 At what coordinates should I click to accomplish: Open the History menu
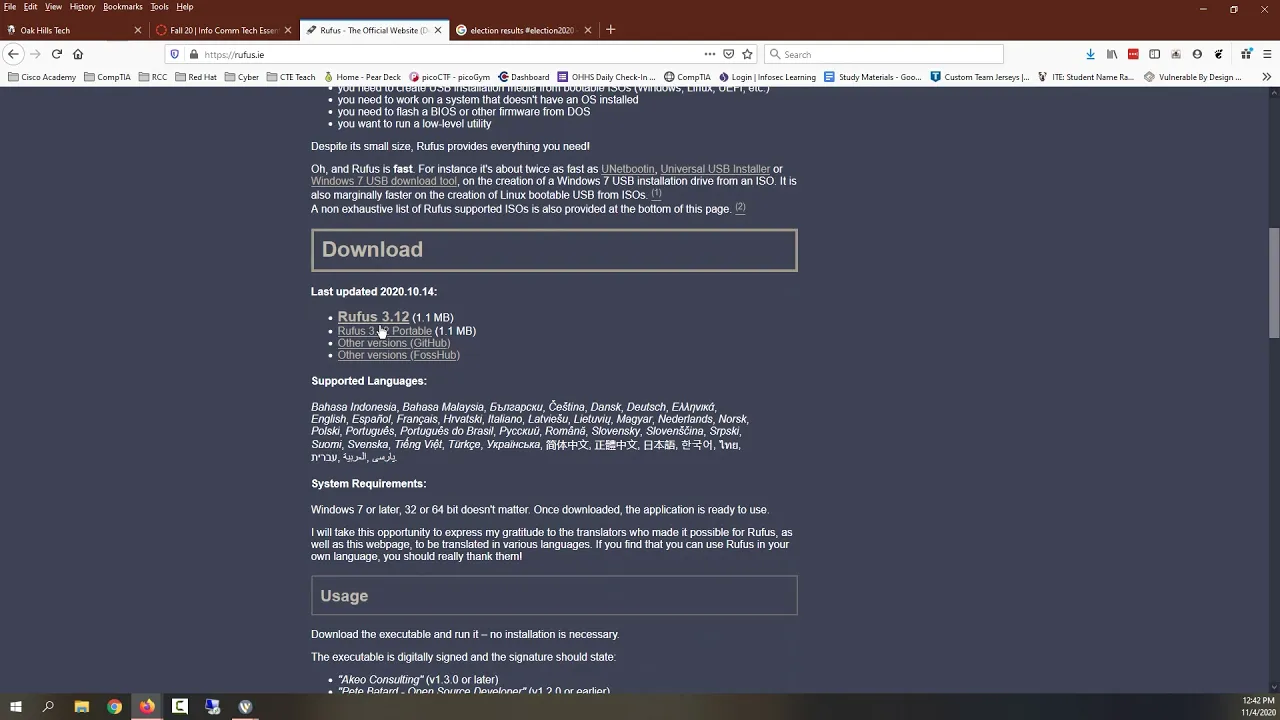coord(82,7)
